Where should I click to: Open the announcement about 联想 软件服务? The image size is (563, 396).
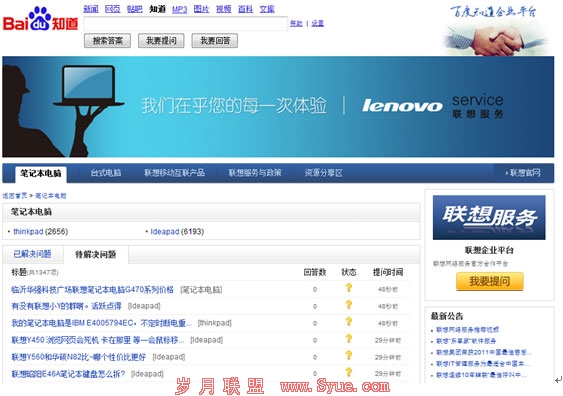(x=466, y=341)
